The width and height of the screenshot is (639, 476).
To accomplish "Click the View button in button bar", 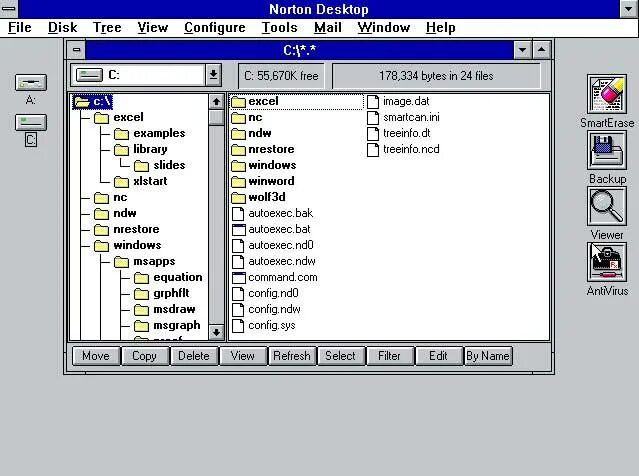I will [x=243, y=356].
